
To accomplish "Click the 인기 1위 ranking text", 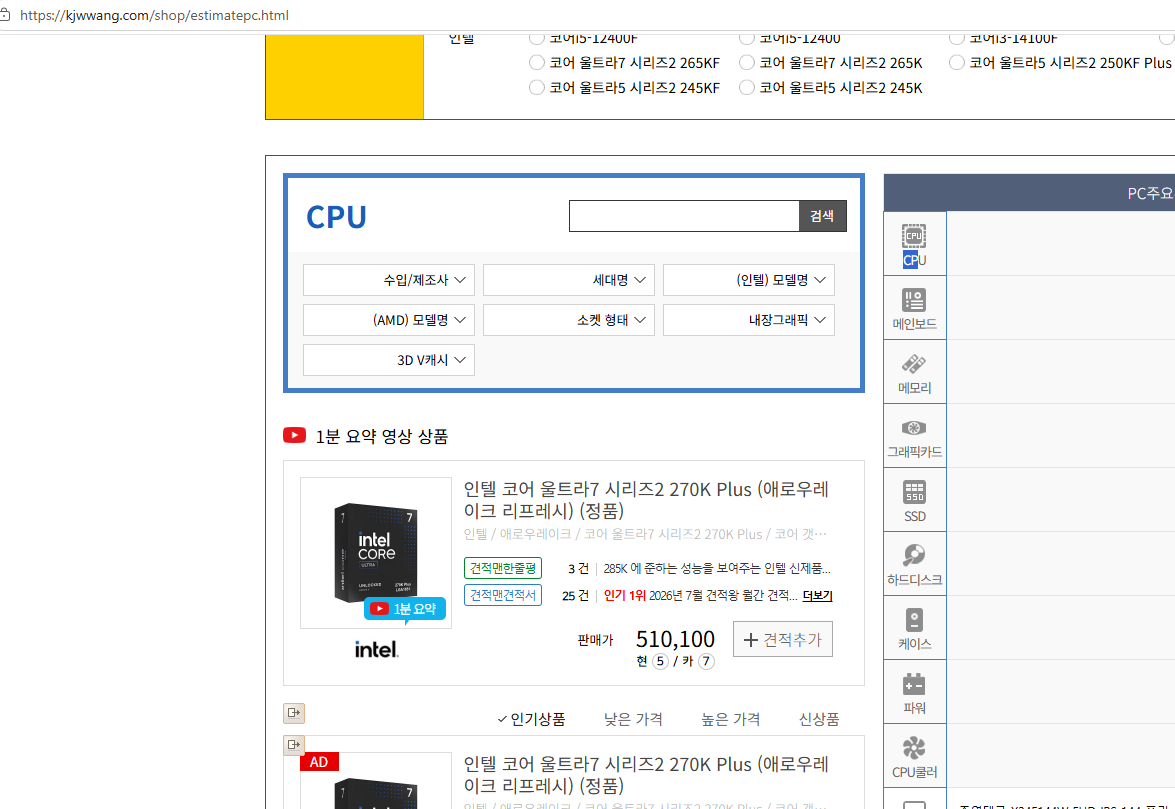I will point(624,596).
